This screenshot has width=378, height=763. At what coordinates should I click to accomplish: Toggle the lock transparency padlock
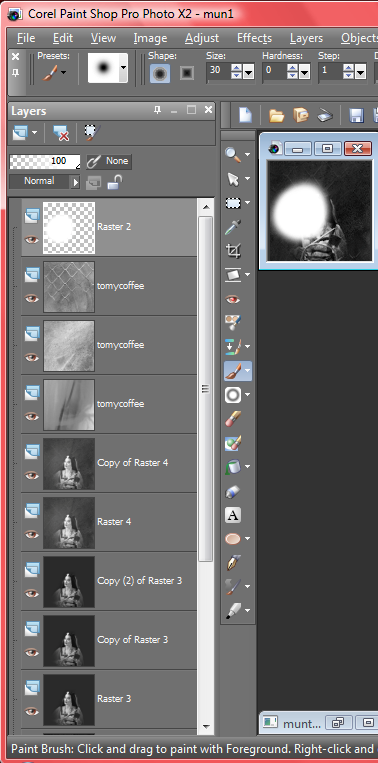[x=114, y=182]
